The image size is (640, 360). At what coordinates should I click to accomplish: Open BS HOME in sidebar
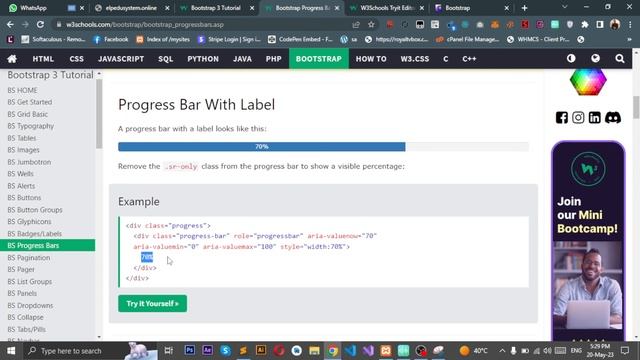(22, 90)
